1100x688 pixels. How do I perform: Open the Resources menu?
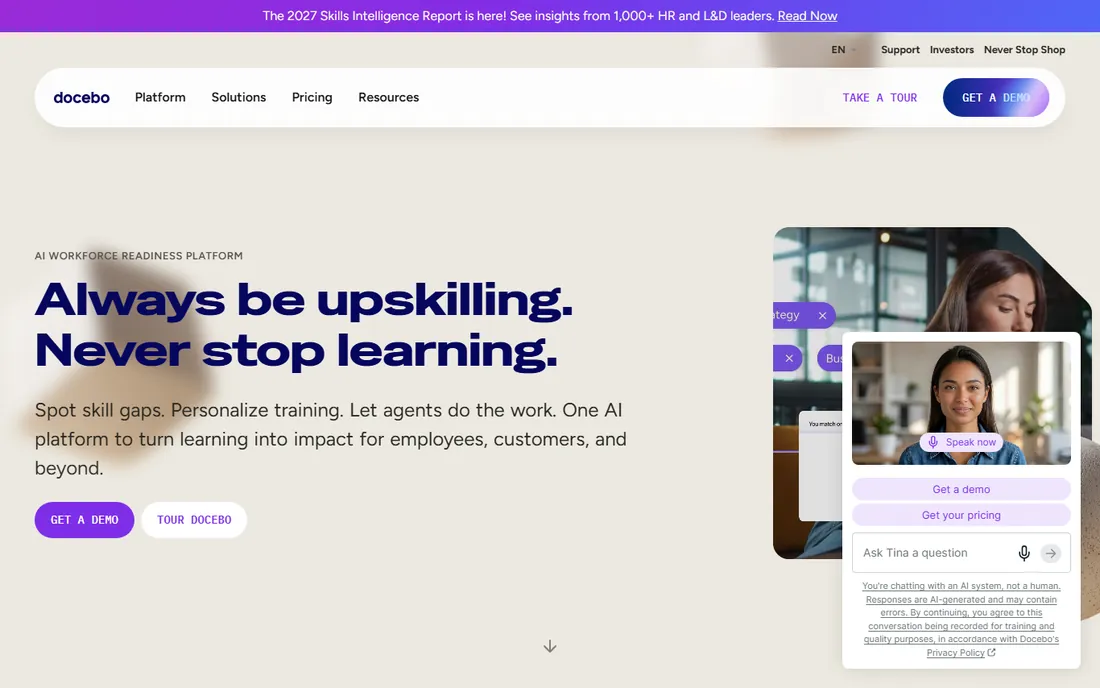pos(389,97)
